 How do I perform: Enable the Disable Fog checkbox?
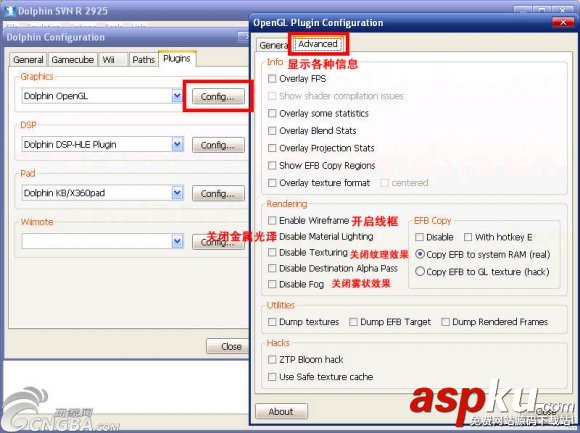pos(272,284)
